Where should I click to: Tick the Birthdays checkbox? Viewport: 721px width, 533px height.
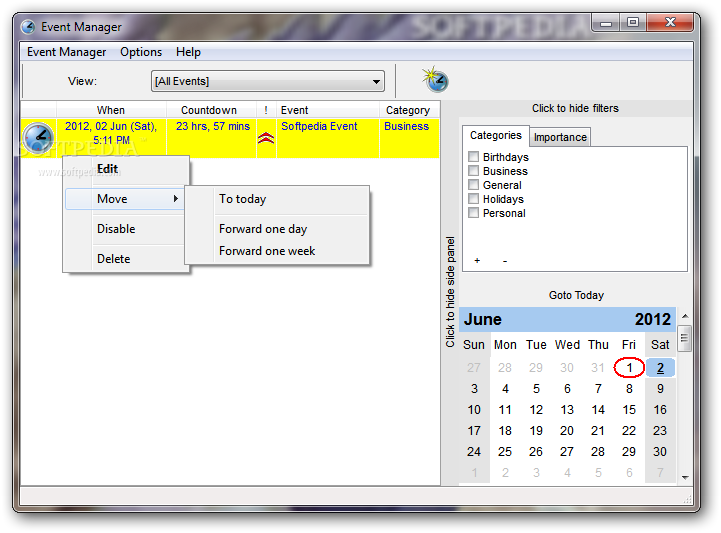click(x=474, y=157)
